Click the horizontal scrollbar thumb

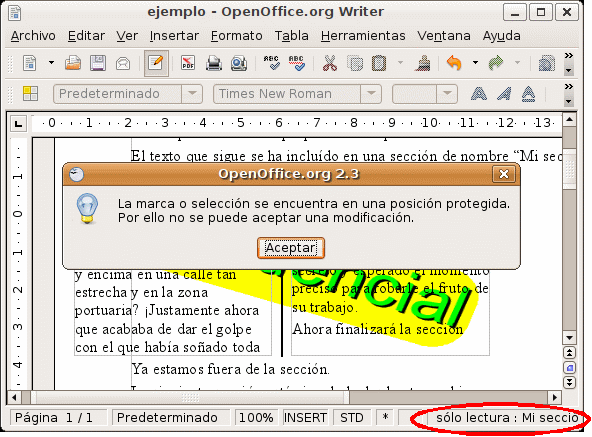pyautogui.click(x=190, y=397)
